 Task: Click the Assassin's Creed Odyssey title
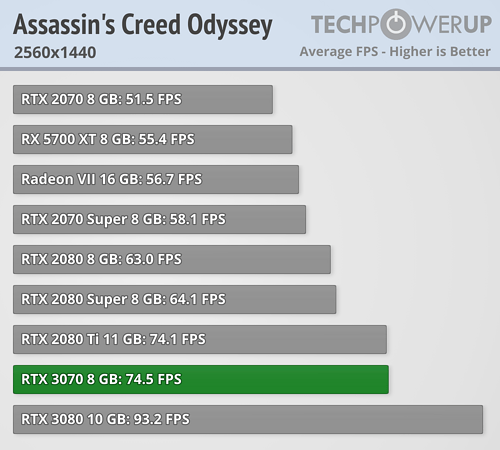coord(143,26)
